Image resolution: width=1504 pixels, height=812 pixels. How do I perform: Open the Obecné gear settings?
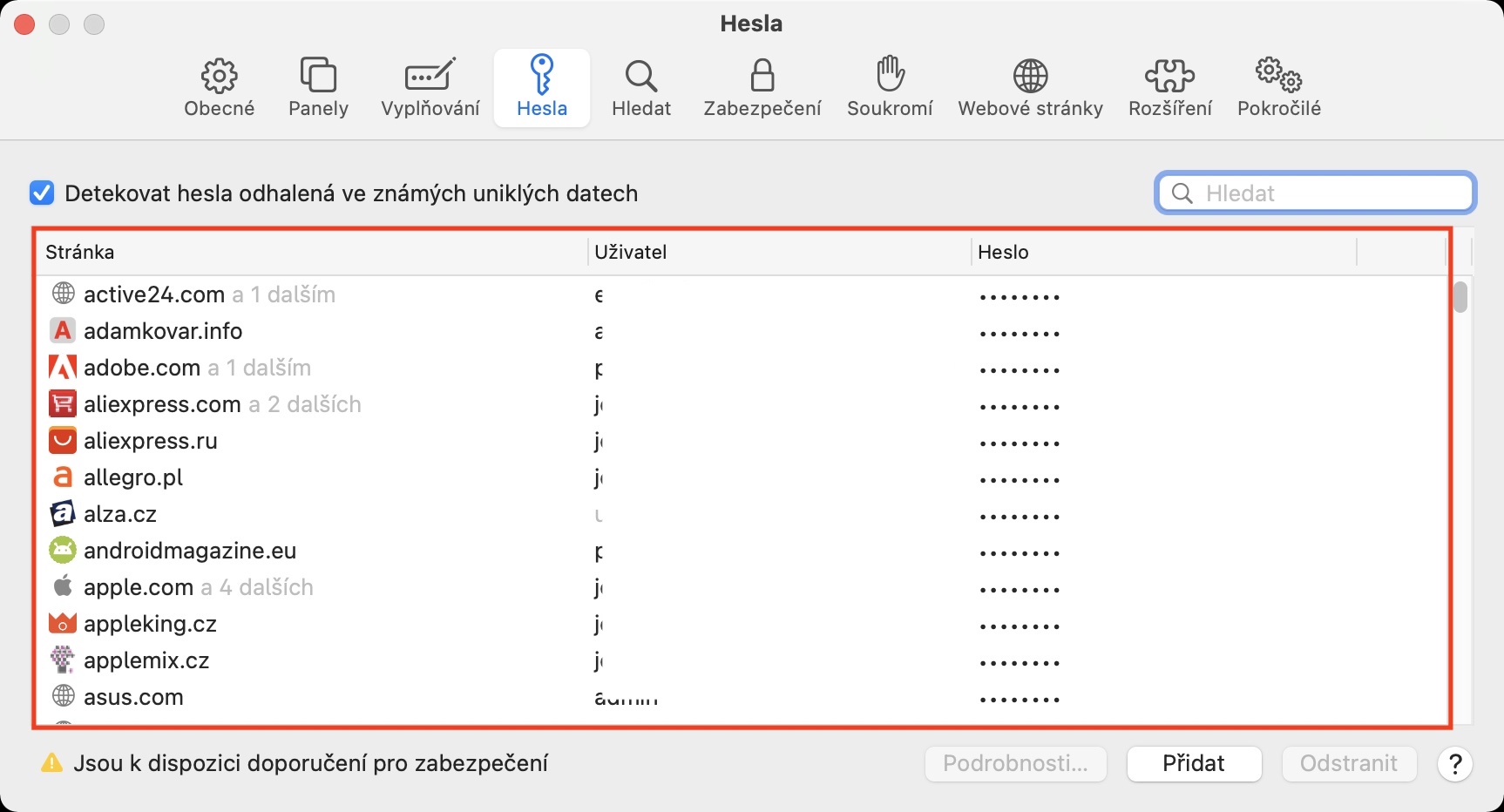click(219, 87)
